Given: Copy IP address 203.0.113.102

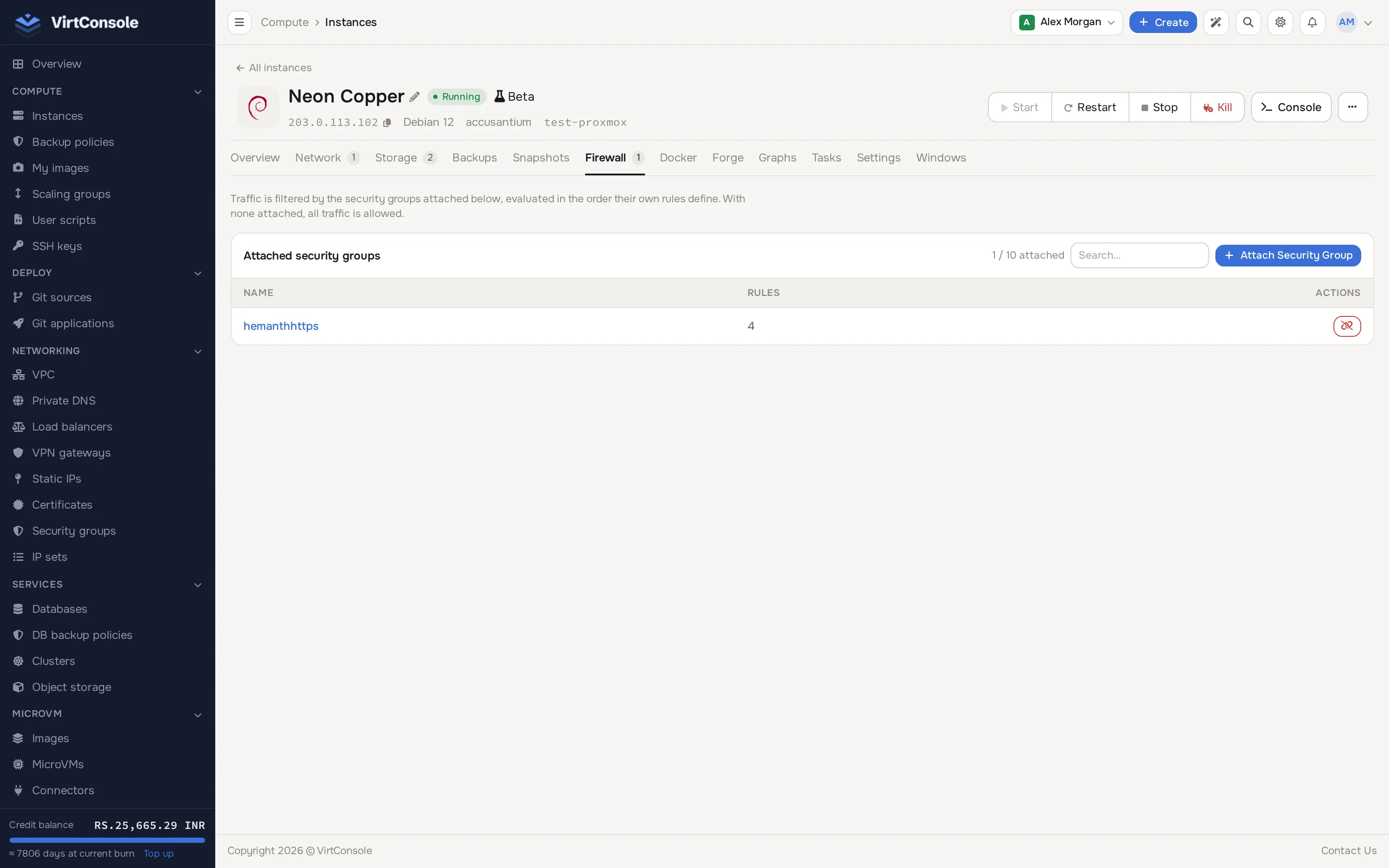Looking at the screenshot, I should point(387,122).
